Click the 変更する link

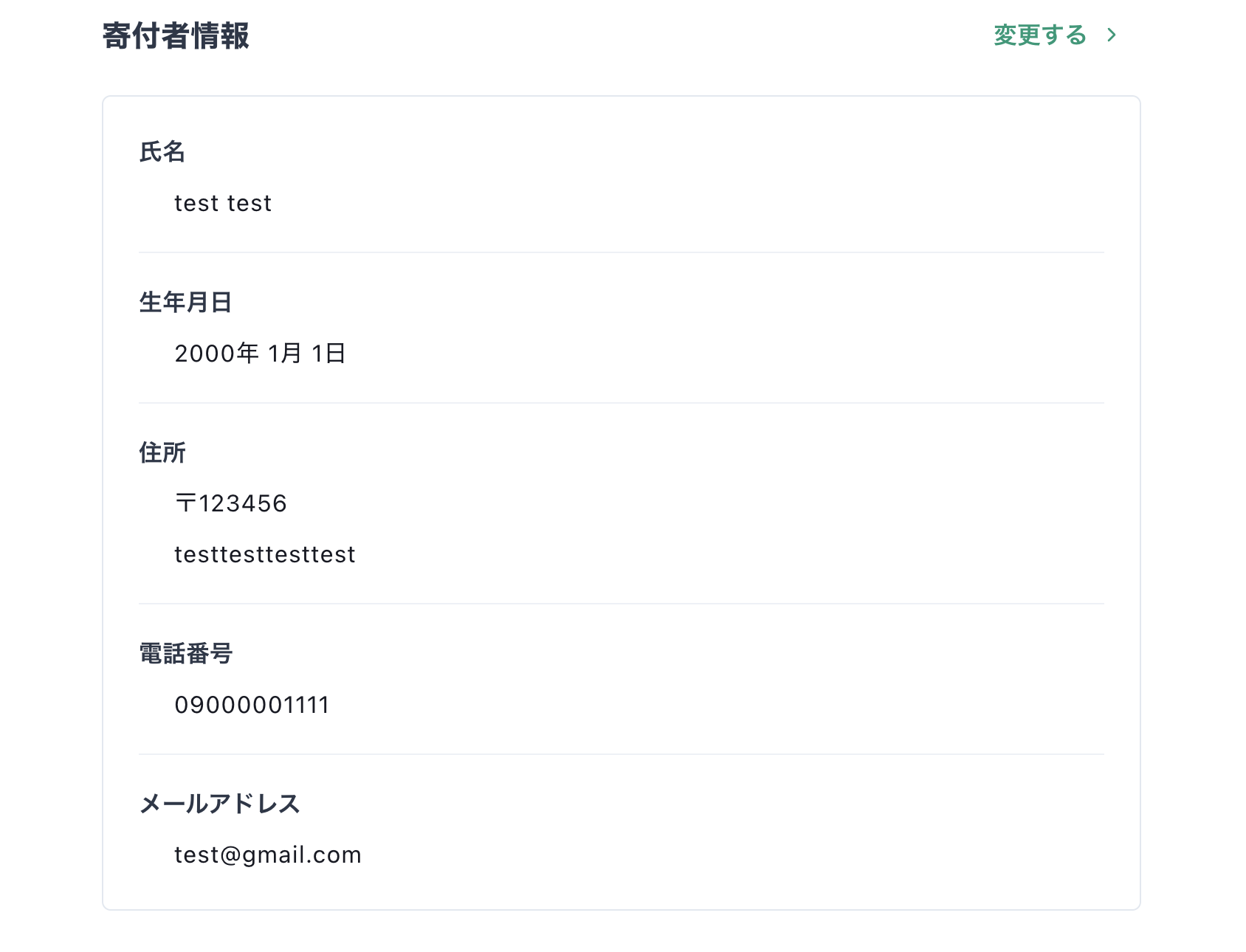[x=1039, y=35]
